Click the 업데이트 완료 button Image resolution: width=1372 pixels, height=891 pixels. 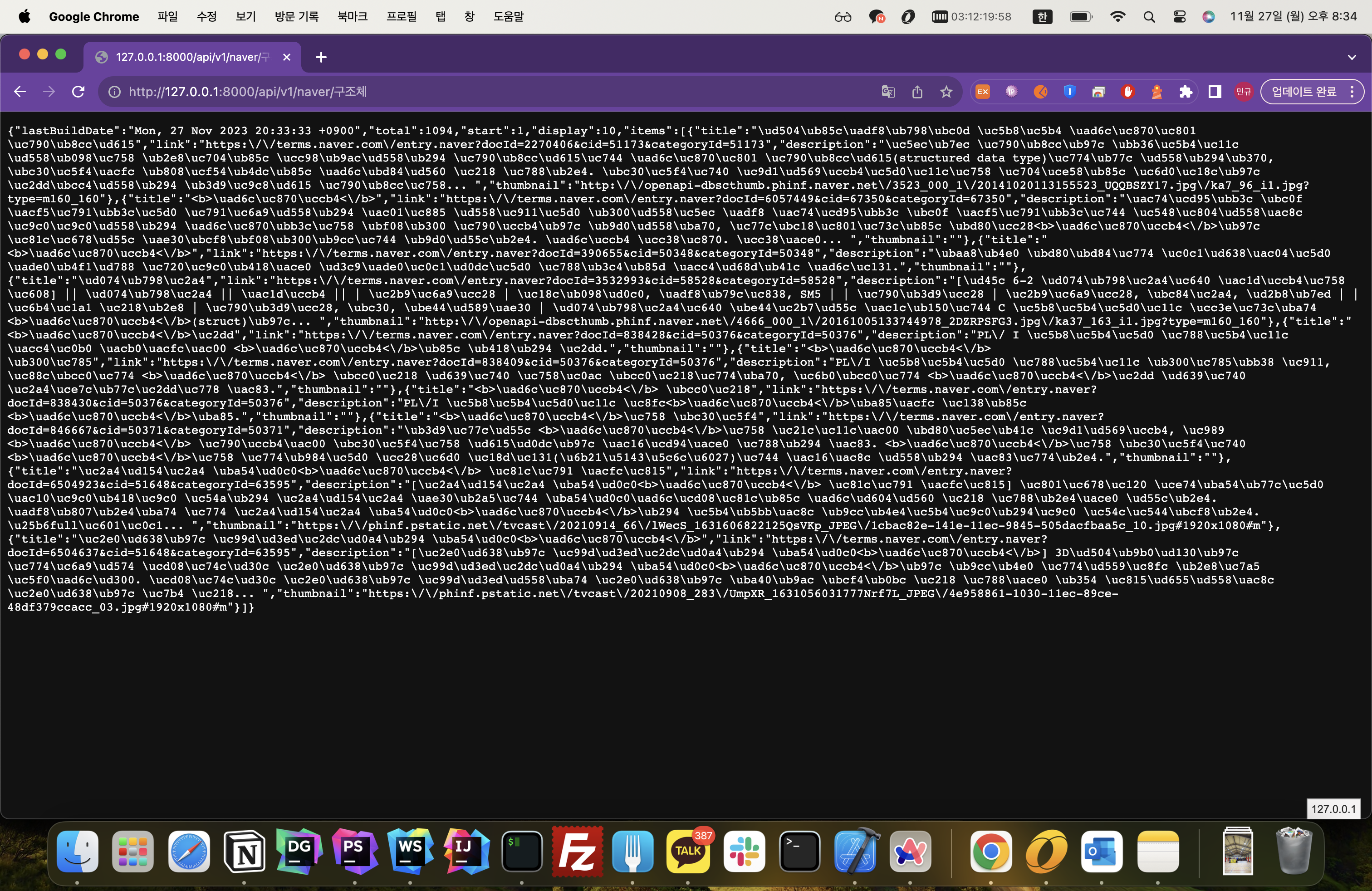pos(1303,92)
